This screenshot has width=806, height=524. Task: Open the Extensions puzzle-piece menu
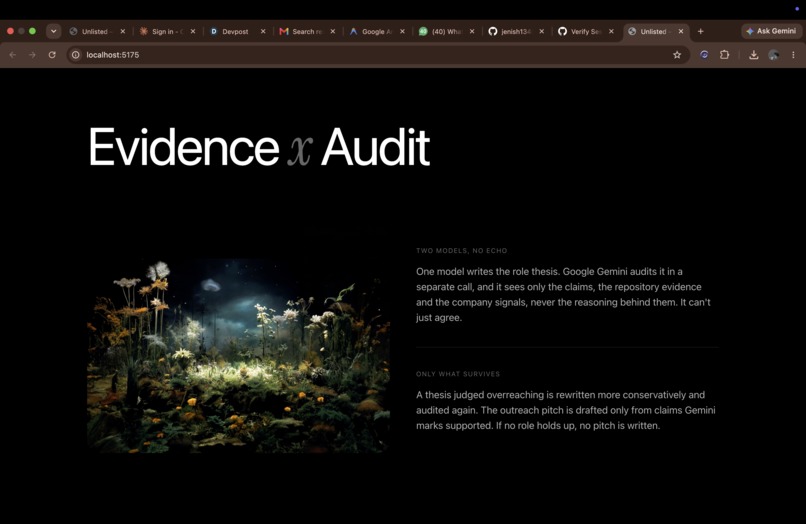(724, 55)
